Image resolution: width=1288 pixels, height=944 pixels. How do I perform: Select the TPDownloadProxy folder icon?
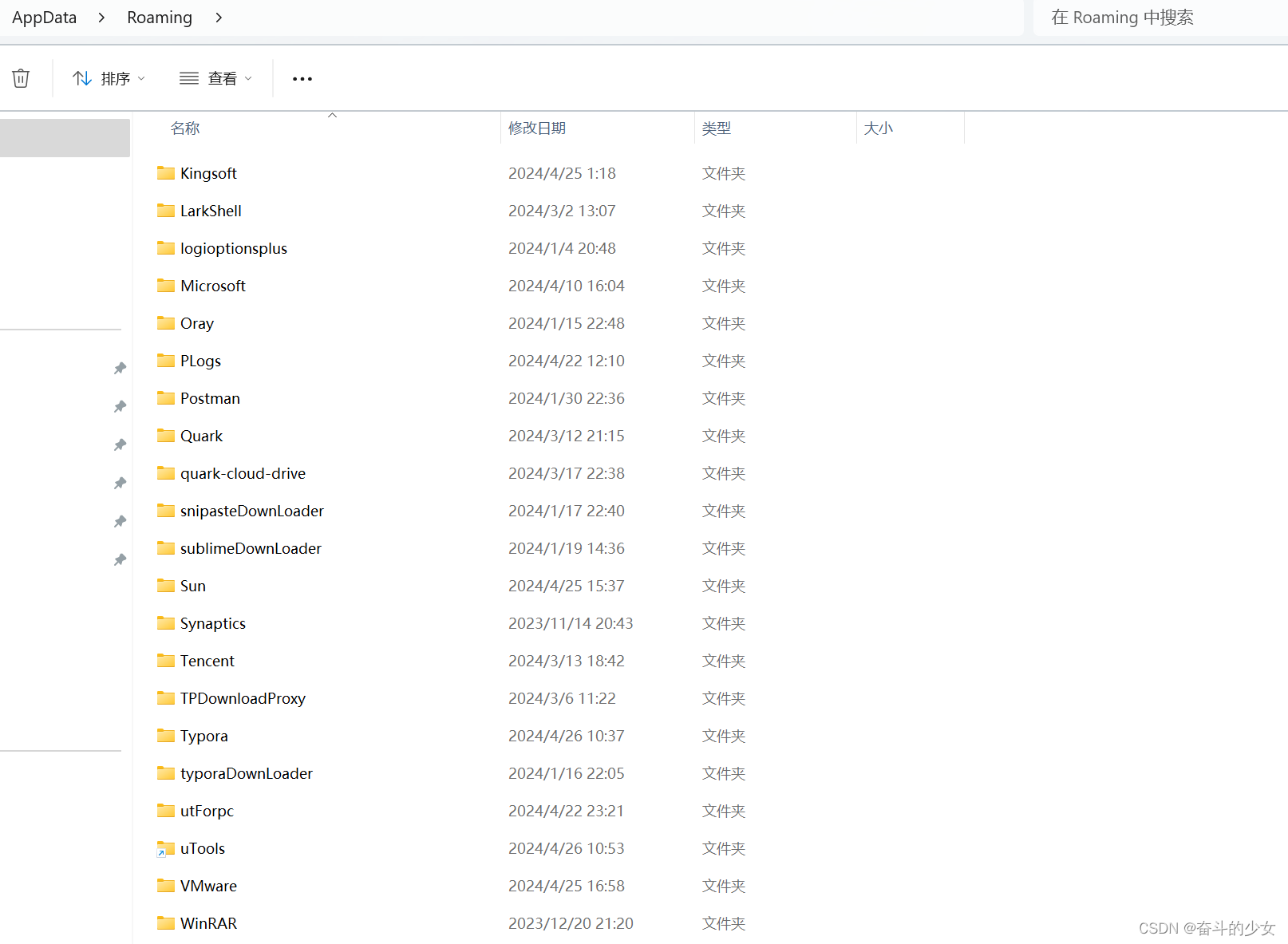point(166,698)
